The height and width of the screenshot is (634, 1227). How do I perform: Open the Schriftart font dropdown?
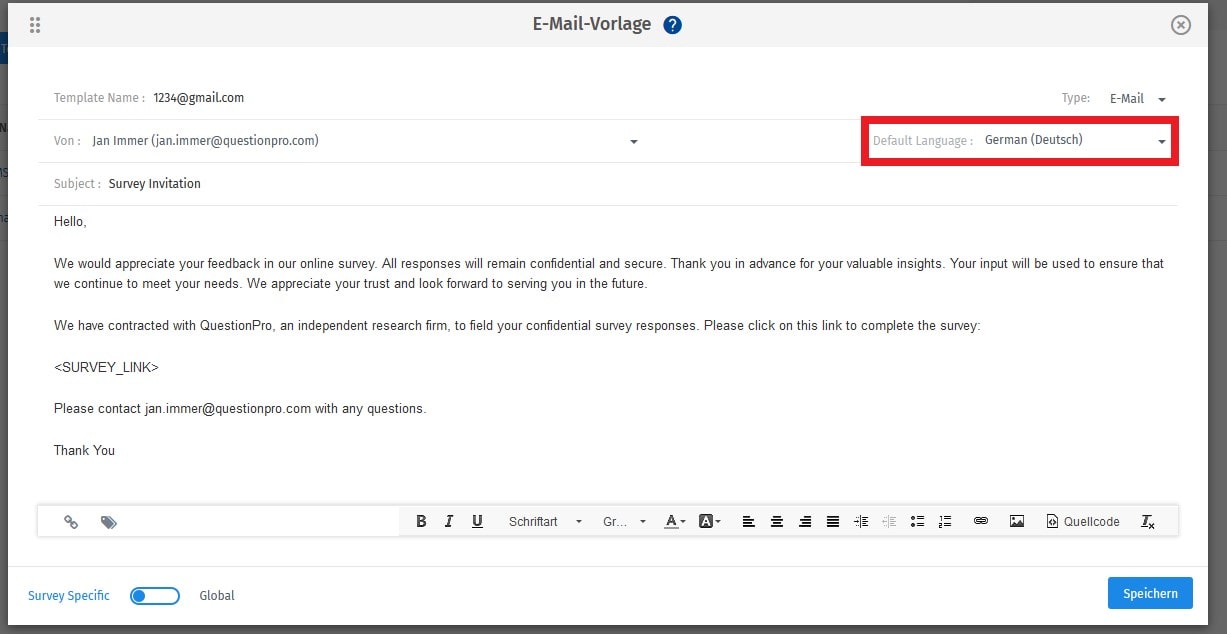coord(545,520)
